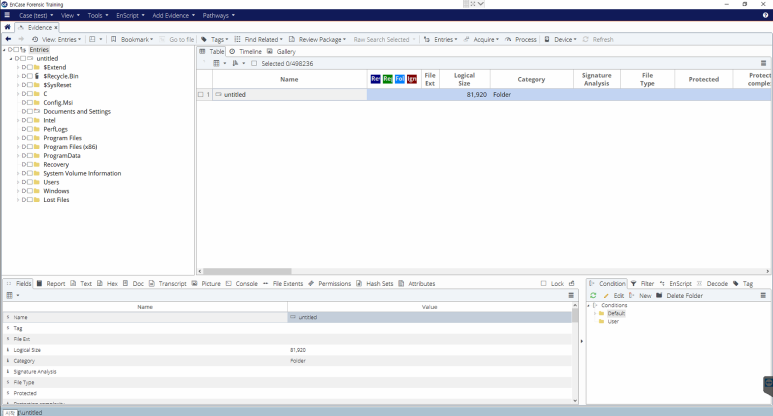The image size is (773, 416).
Task: Click the Windows folder icon in tree
Action: point(37,191)
